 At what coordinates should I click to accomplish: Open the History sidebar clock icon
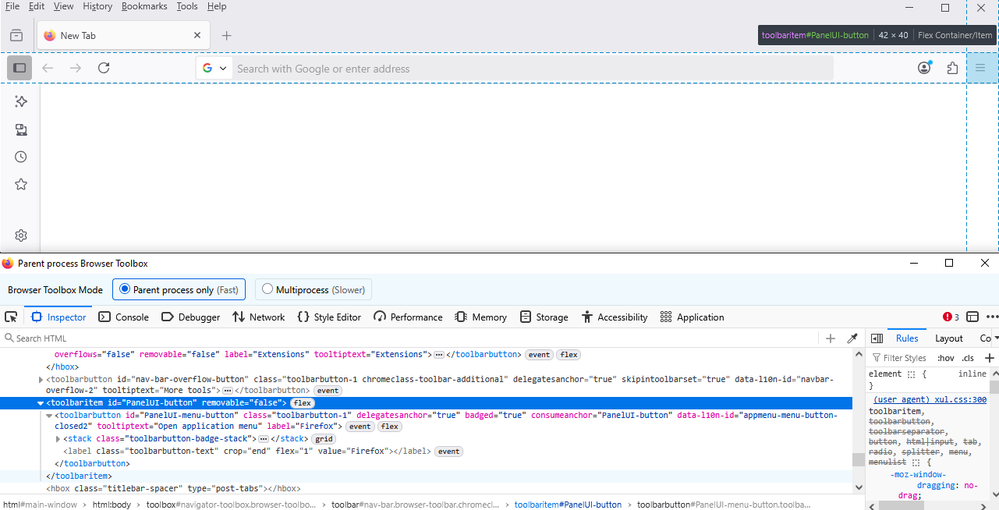[x=21, y=157]
